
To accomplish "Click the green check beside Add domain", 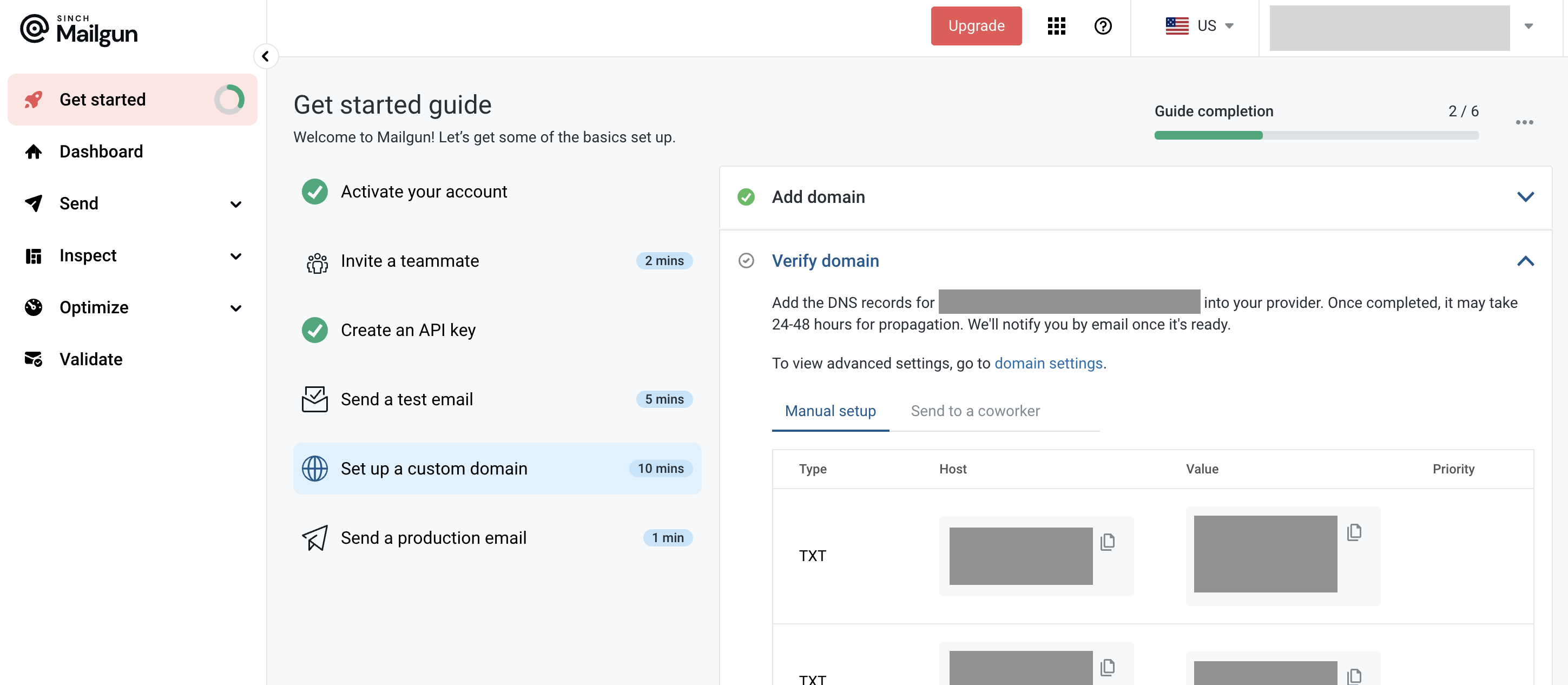I will 746,196.
